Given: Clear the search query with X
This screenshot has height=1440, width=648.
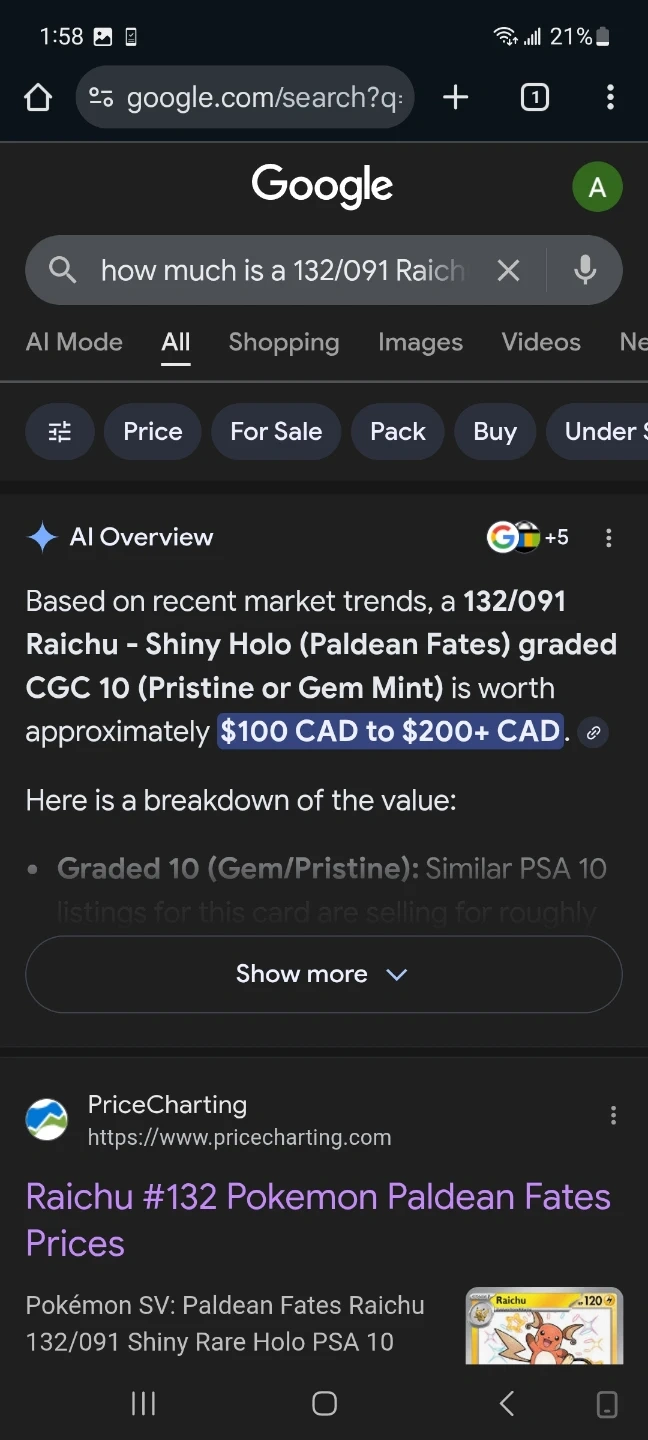Looking at the screenshot, I should coord(509,270).
